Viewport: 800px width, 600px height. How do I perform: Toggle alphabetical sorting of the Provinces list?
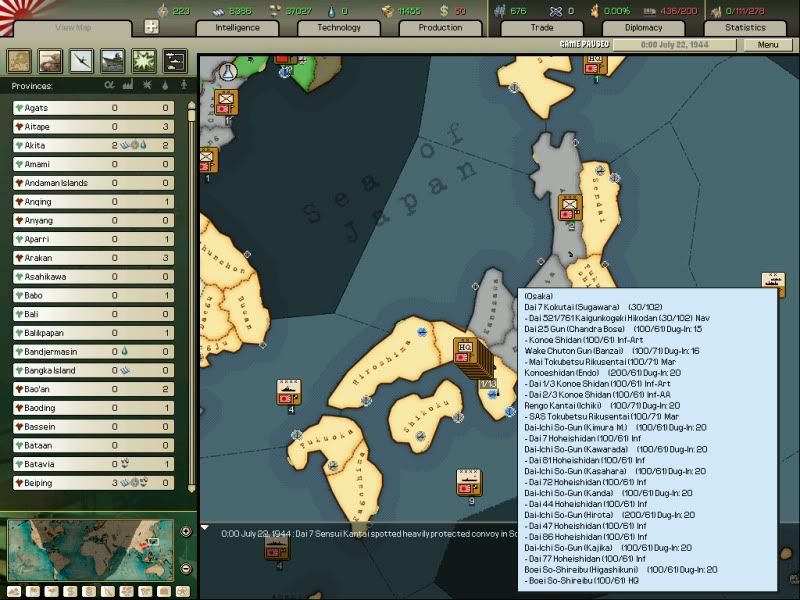point(110,86)
